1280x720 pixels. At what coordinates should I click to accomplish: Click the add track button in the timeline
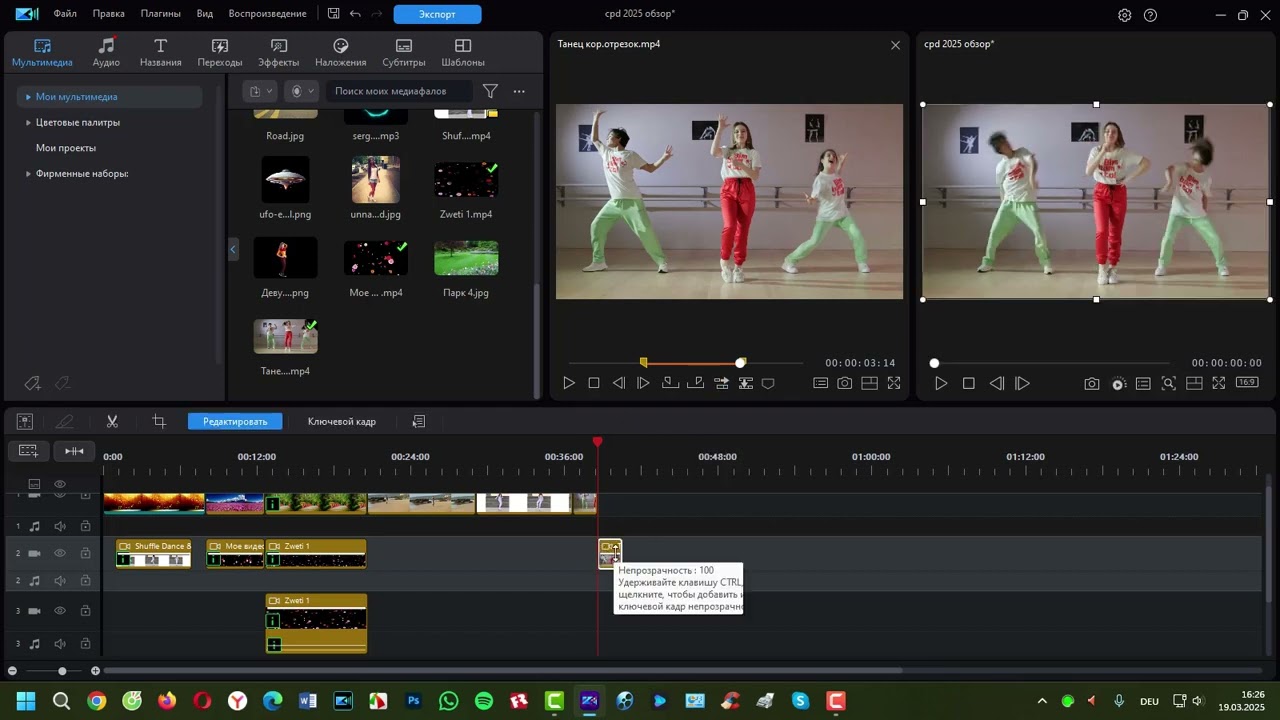28,451
